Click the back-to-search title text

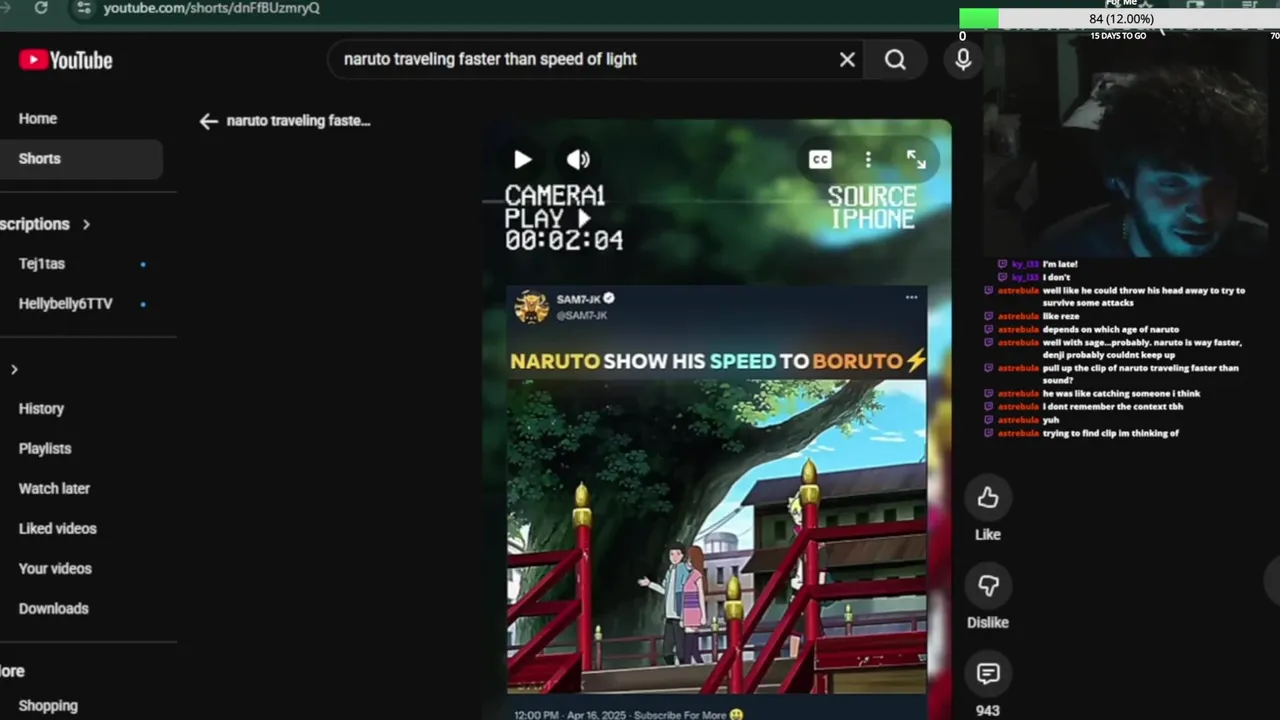[x=298, y=121]
